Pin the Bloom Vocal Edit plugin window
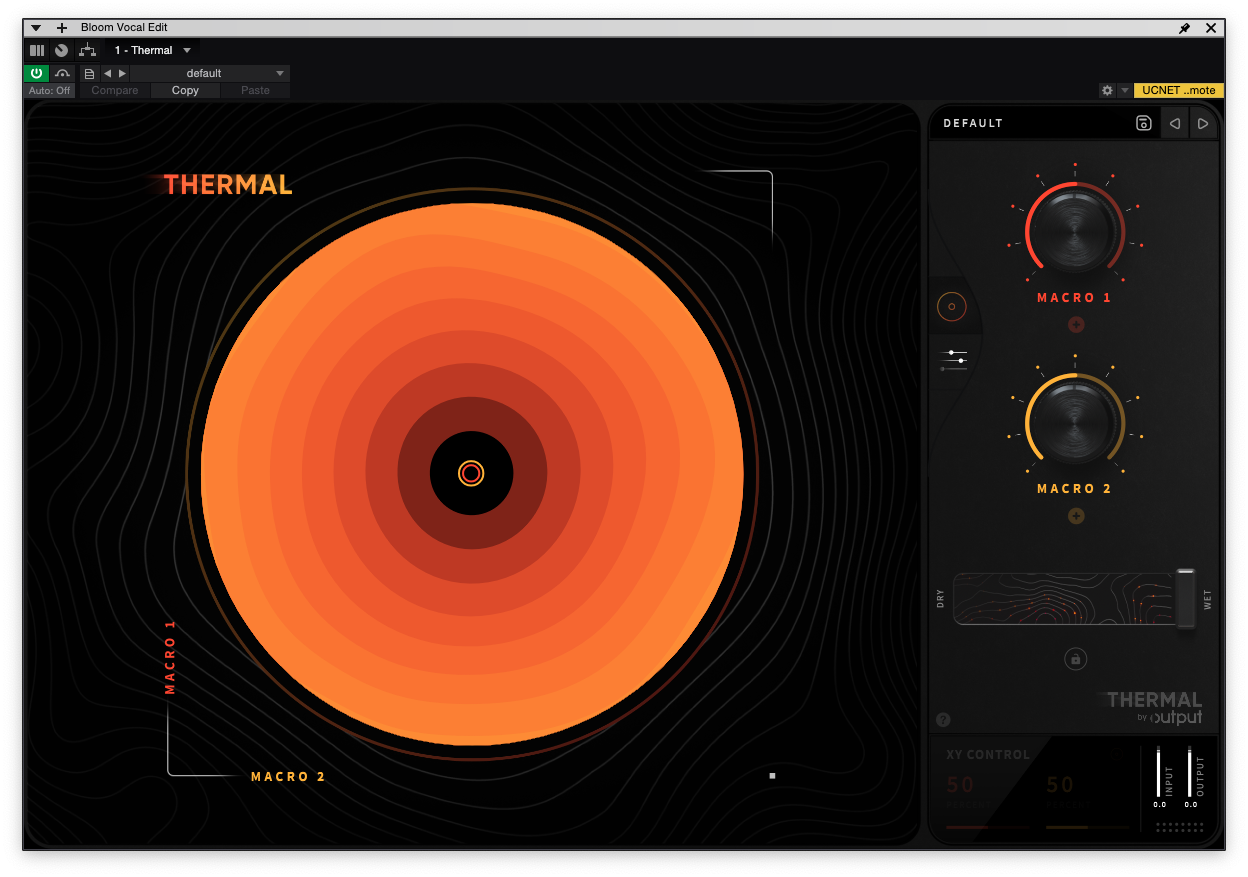 (x=1185, y=28)
